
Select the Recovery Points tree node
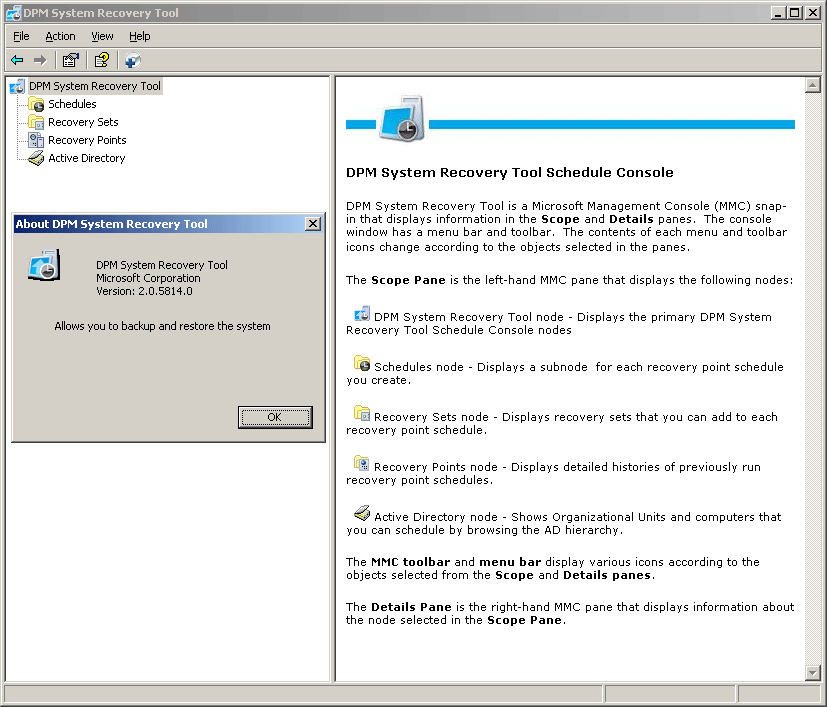tap(87, 140)
